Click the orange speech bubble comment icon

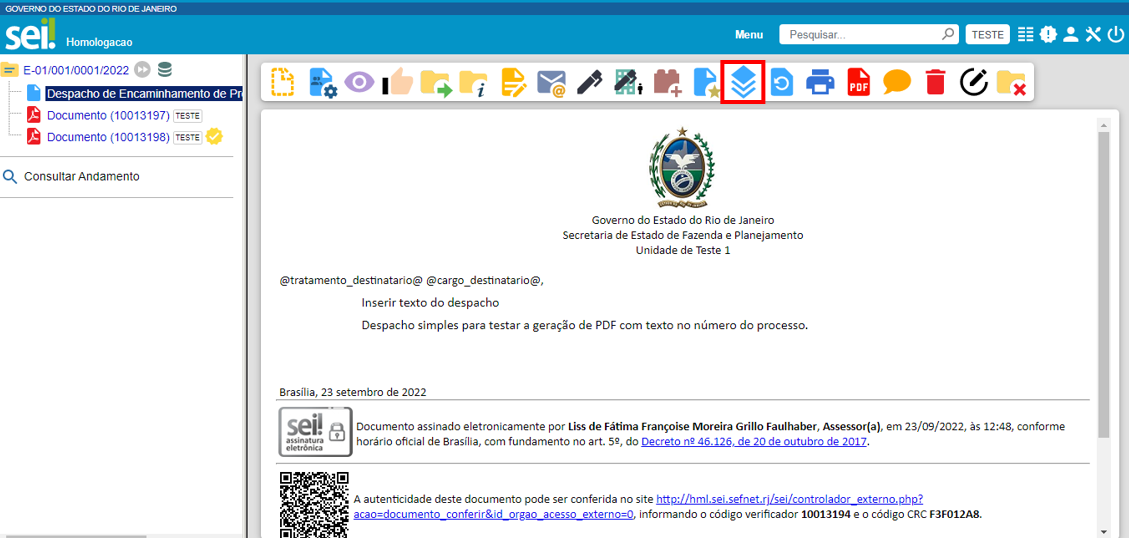point(897,82)
